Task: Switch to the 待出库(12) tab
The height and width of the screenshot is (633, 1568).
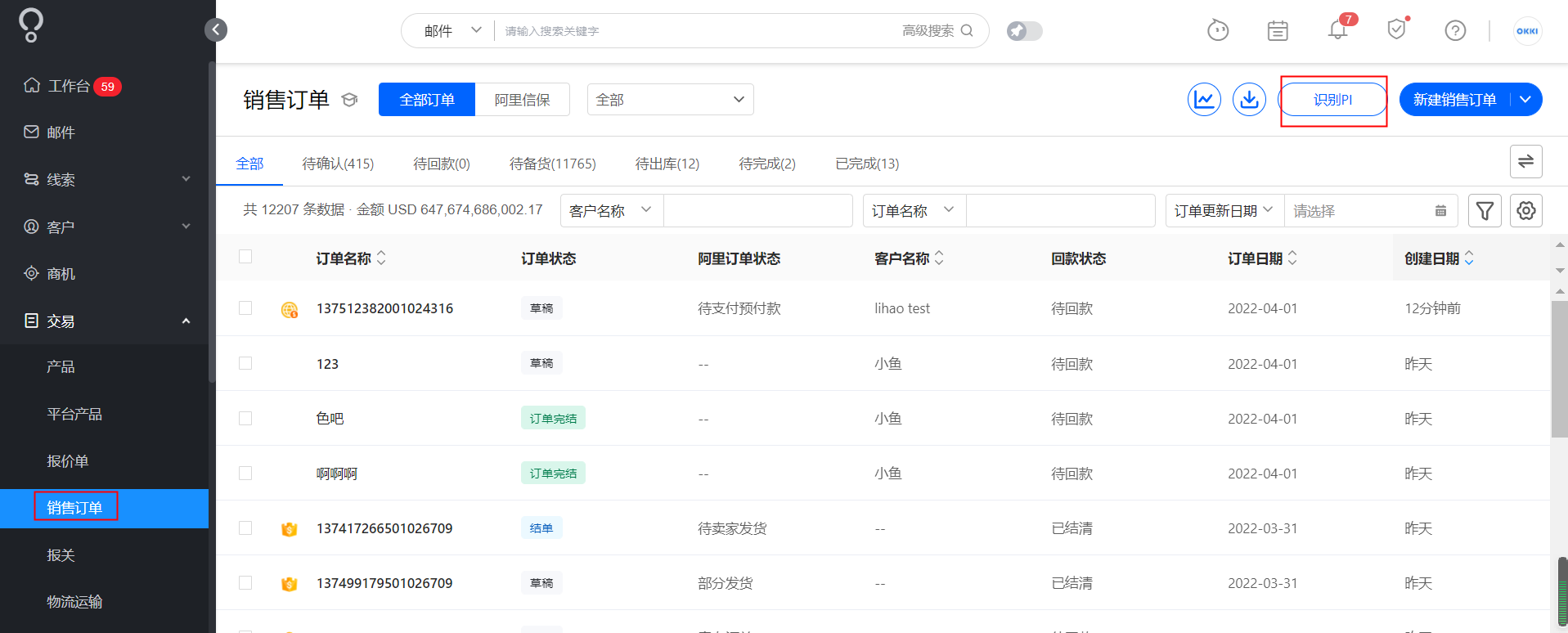Action: [667, 164]
